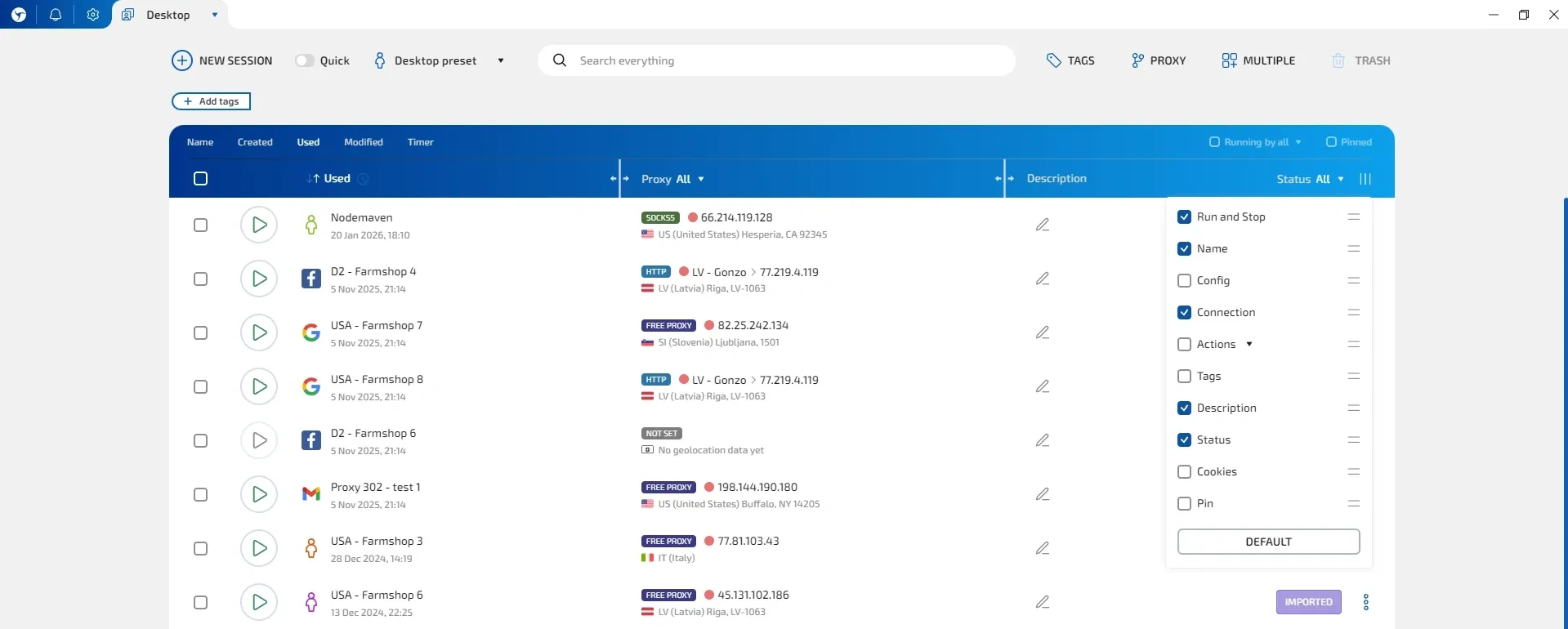Expand the Desktop preset dropdown

(501, 60)
